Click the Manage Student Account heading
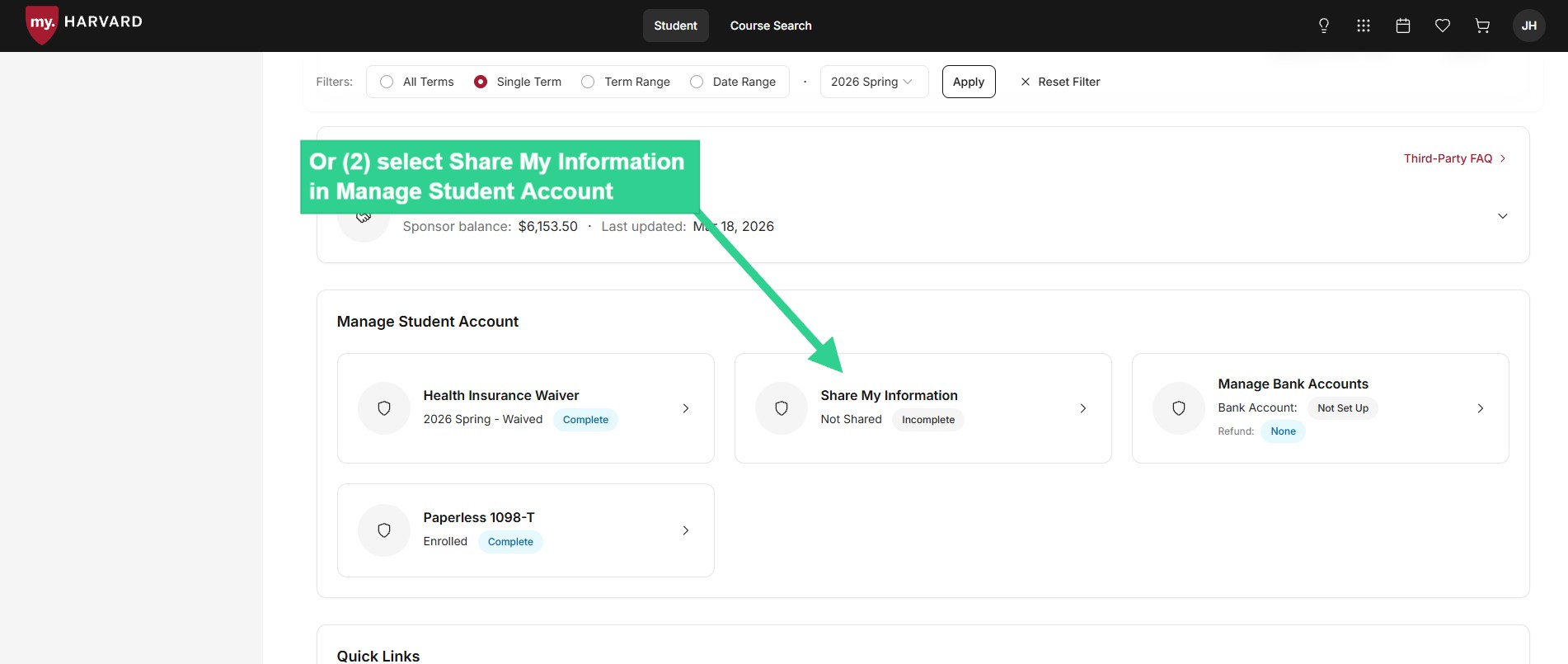 (x=427, y=322)
